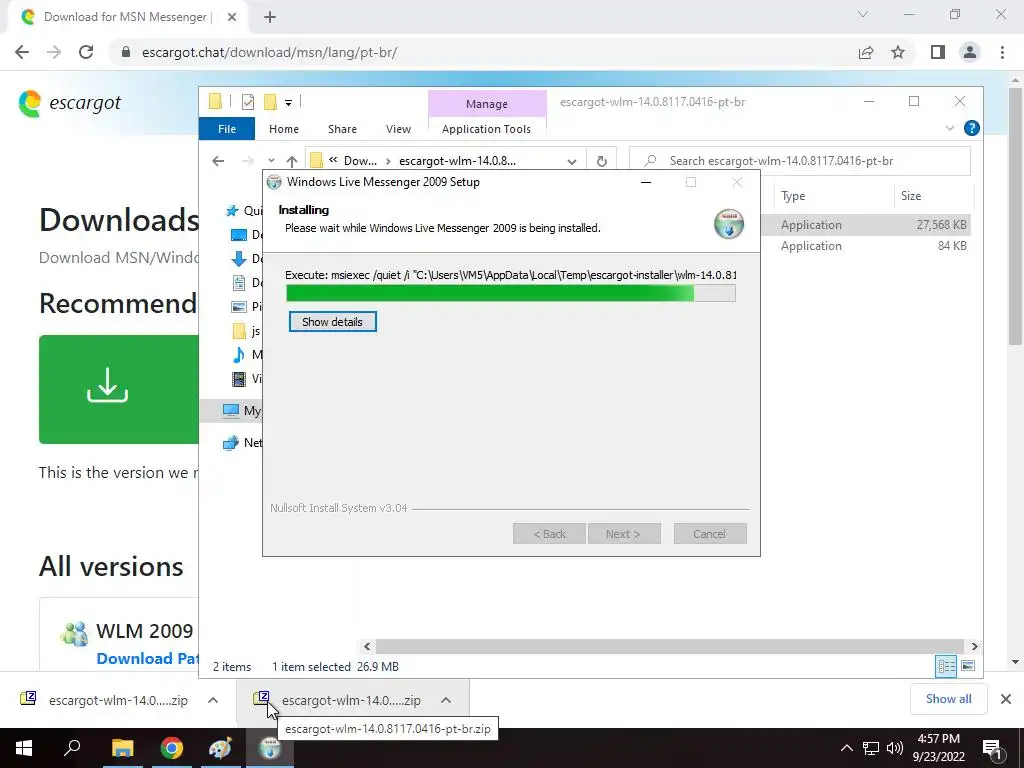Open WLM 2009 Download Patched link
This screenshot has width=1024, height=768.
point(148,659)
